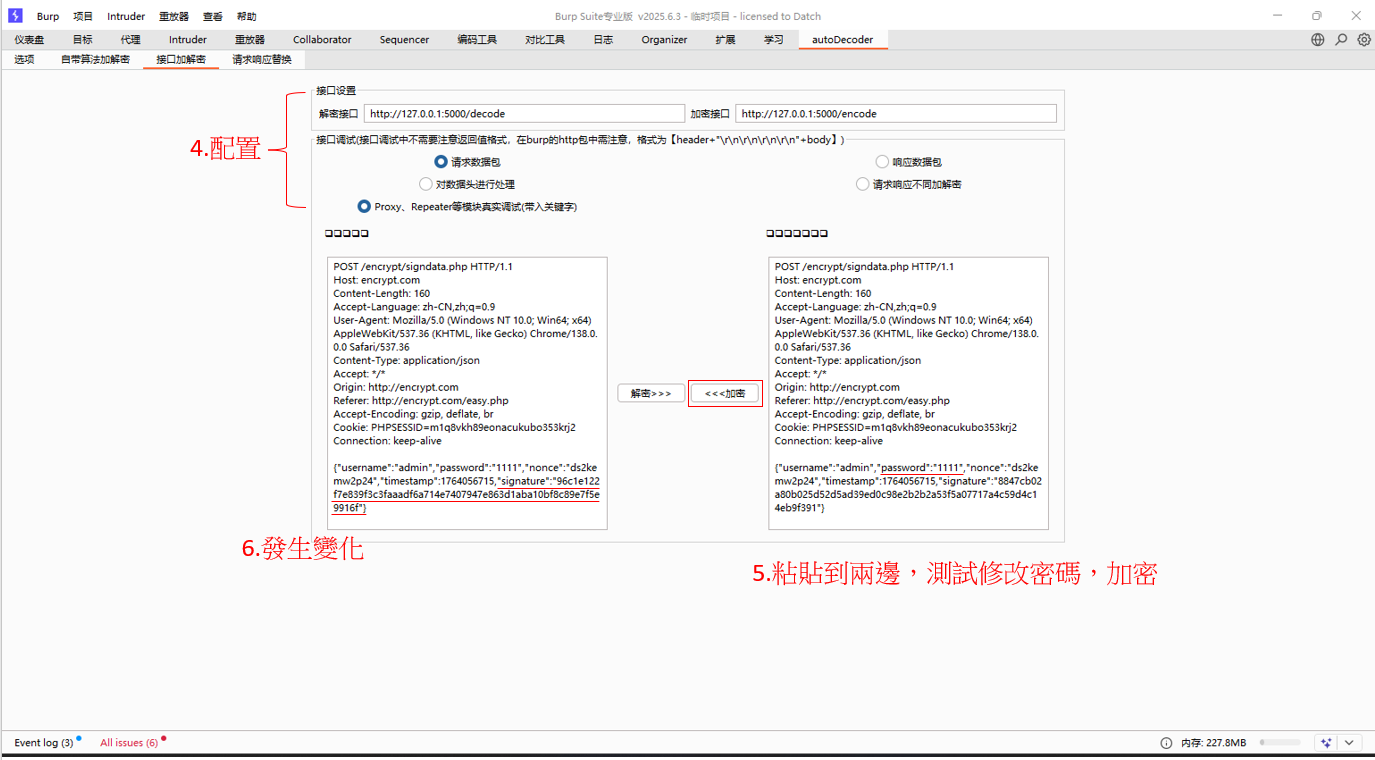Open the 项目 menu
This screenshot has height=760, width=1375.
pos(83,17)
